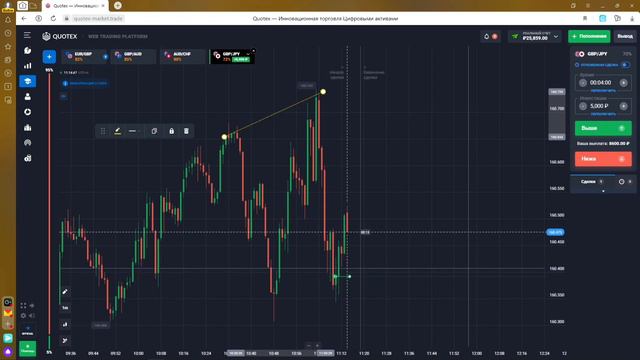
Task: Open the bar-chart trading sidebar icon
Action: tap(27, 65)
